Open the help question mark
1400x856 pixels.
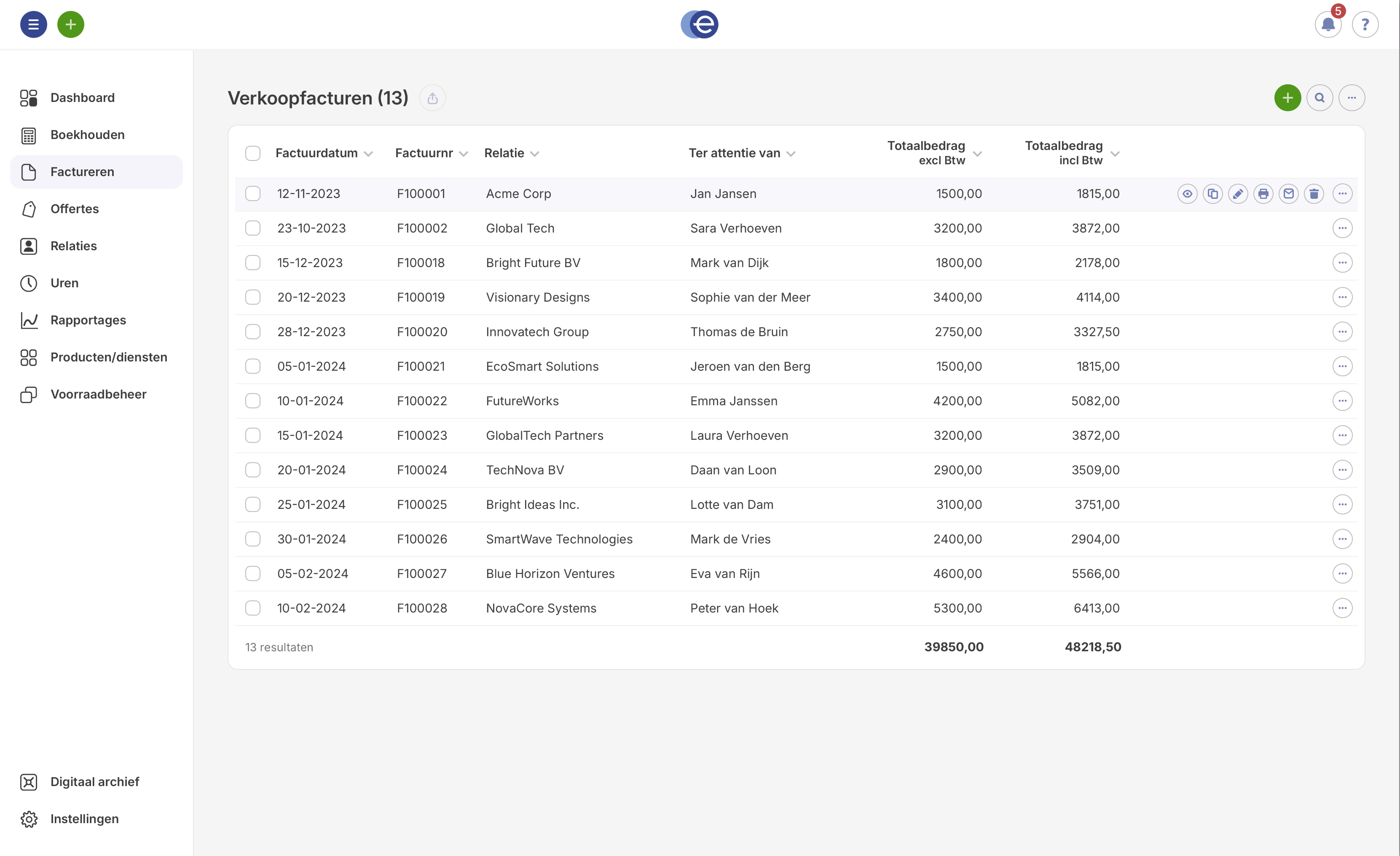click(x=1365, y=24)
